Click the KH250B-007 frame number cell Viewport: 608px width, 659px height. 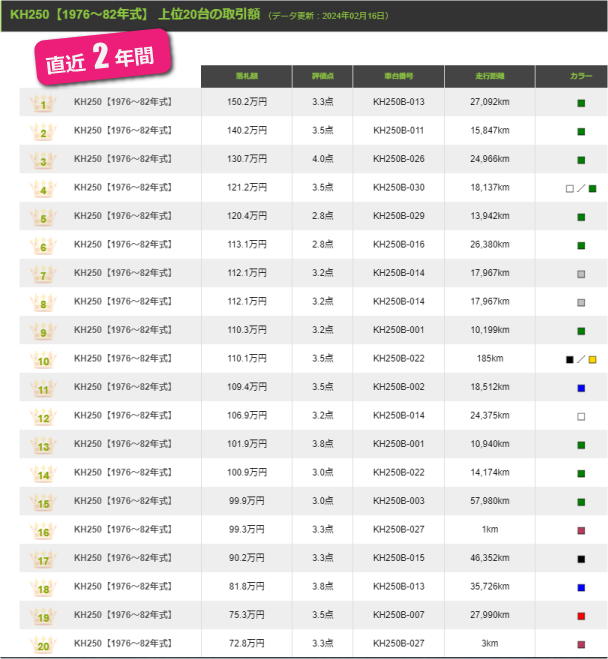click(x=398, y=616)
